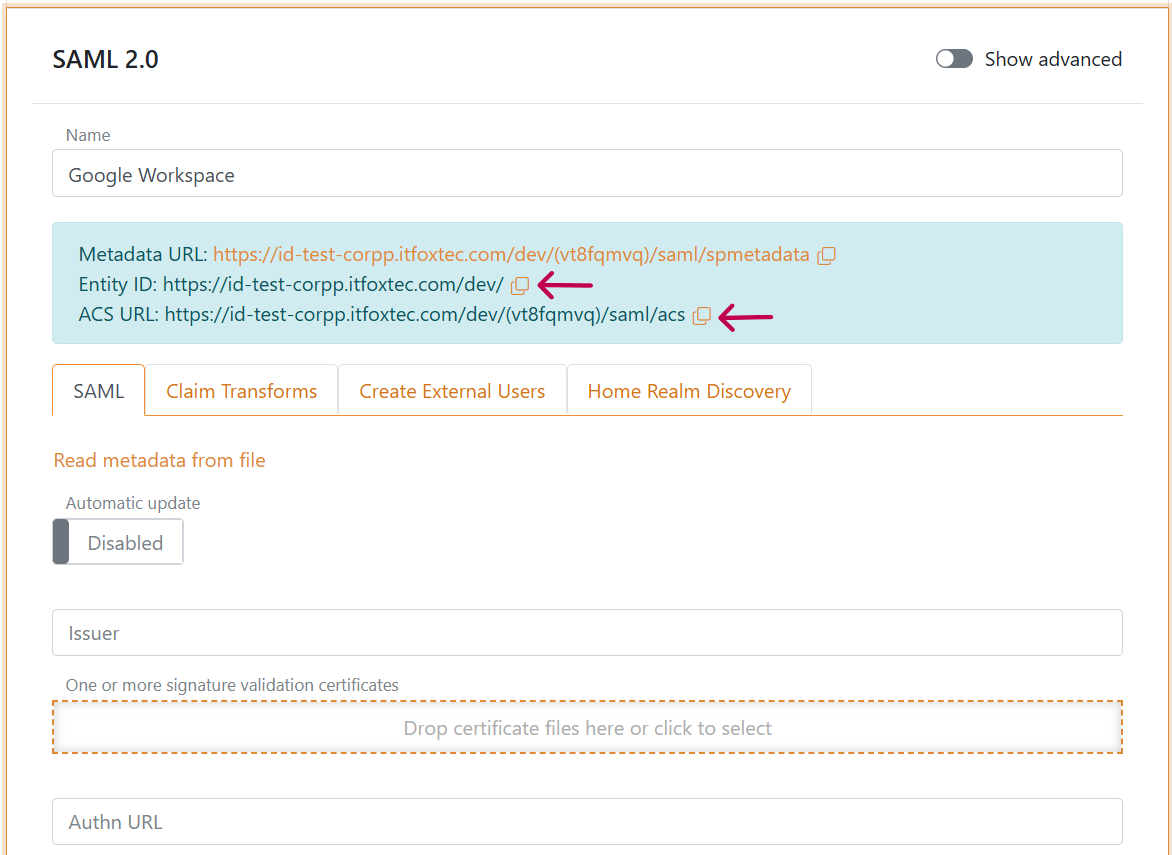The image size is (1172, 855).
Task: Click the certificate drop zone to select files
Action: [x=587, y=727]
